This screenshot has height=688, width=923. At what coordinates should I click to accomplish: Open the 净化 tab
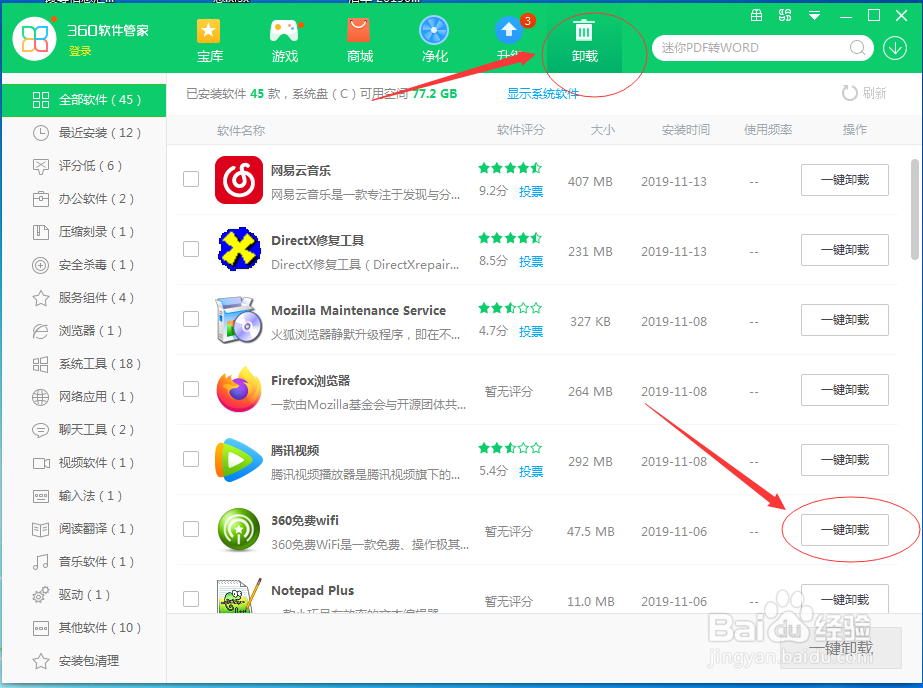(x=434, y=41)
